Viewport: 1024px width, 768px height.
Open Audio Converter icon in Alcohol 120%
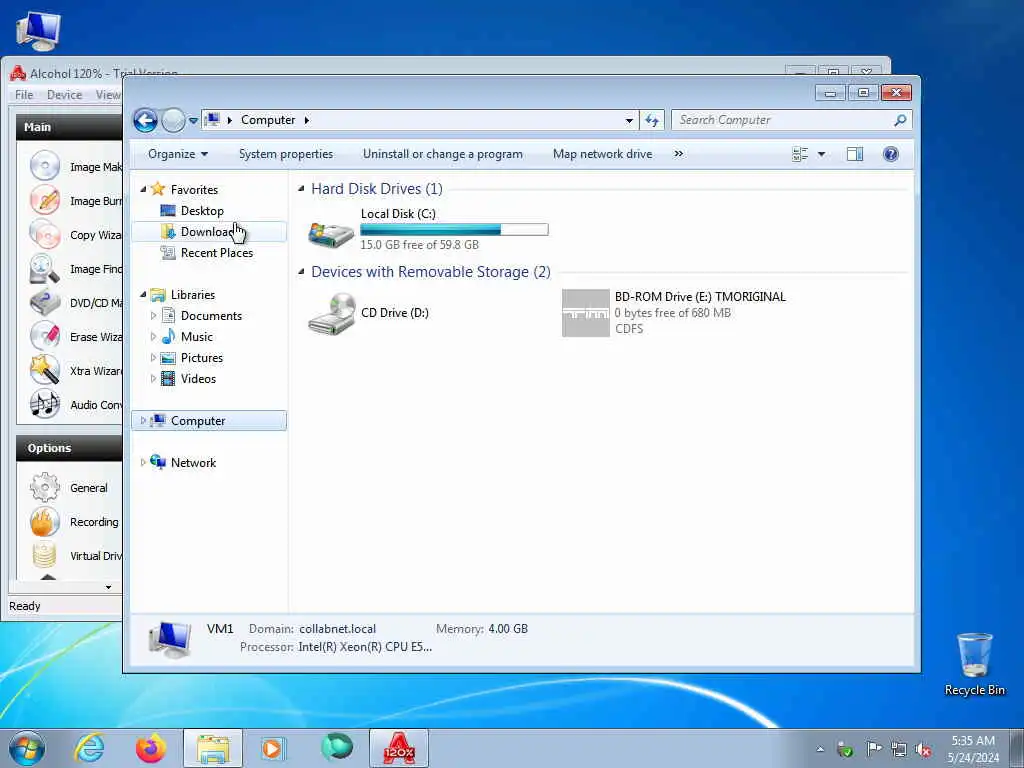(44, 404)
